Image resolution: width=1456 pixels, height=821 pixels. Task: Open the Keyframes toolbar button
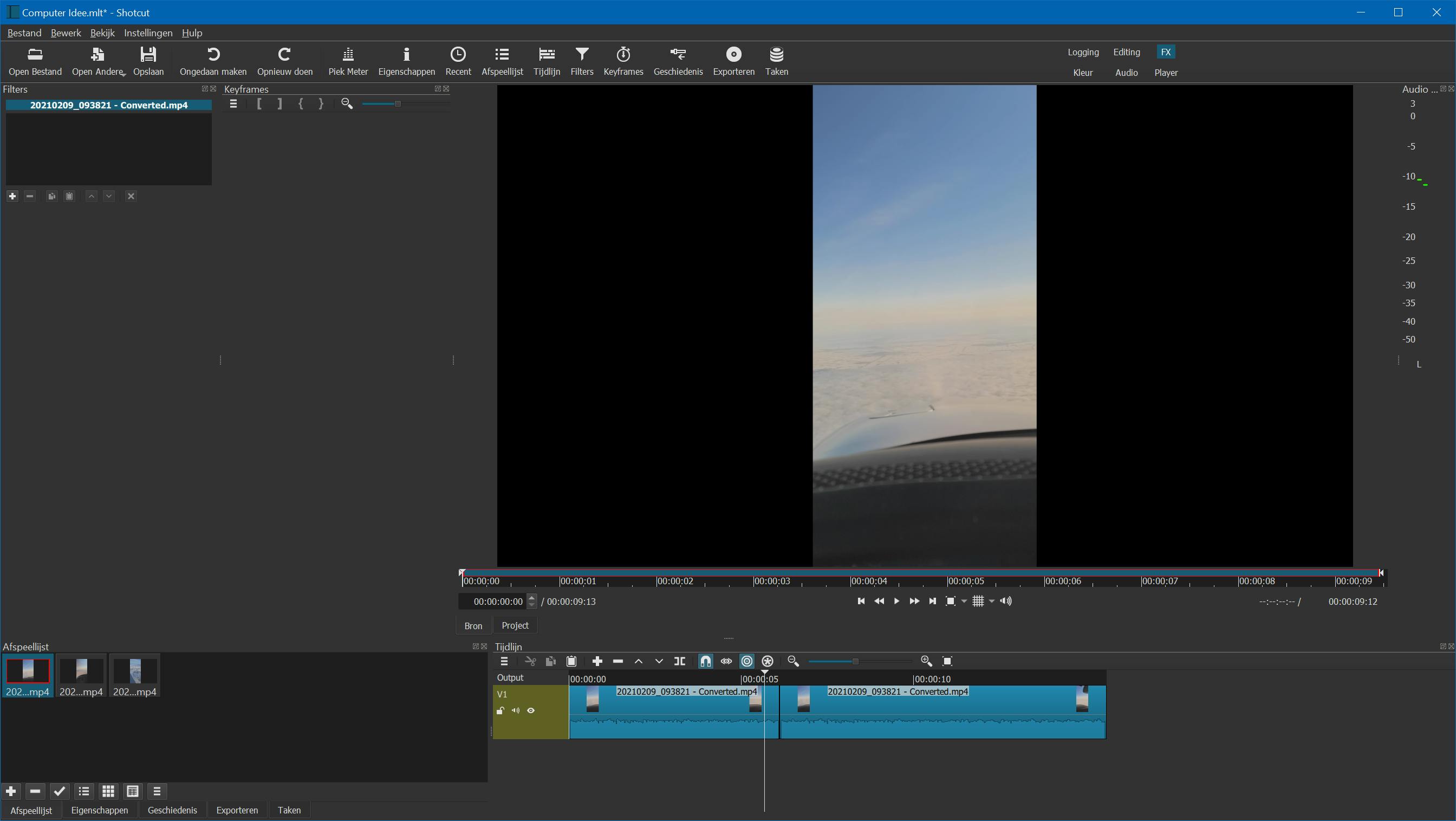(623, 61)
